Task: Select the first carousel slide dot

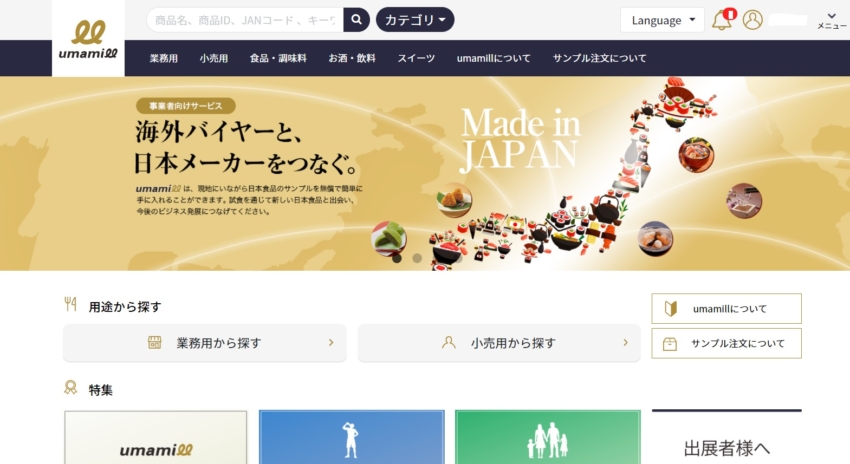Action: point(397,258)
